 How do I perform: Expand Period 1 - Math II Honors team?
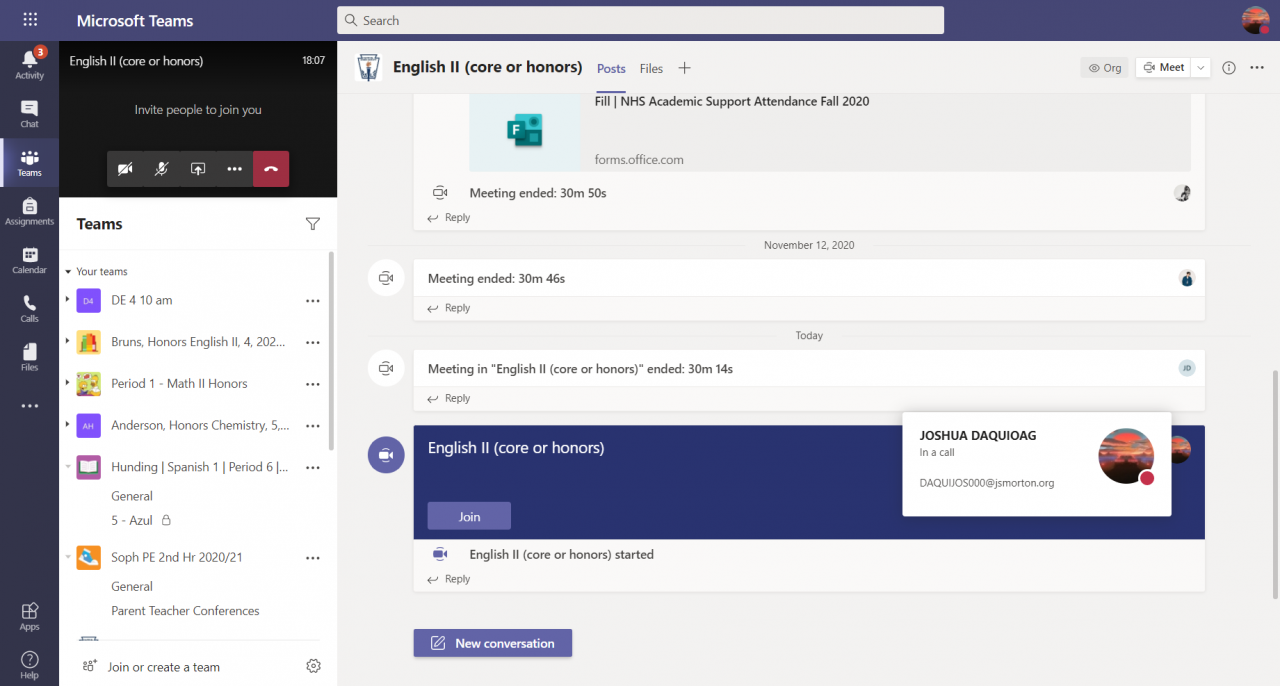point(68,384)
